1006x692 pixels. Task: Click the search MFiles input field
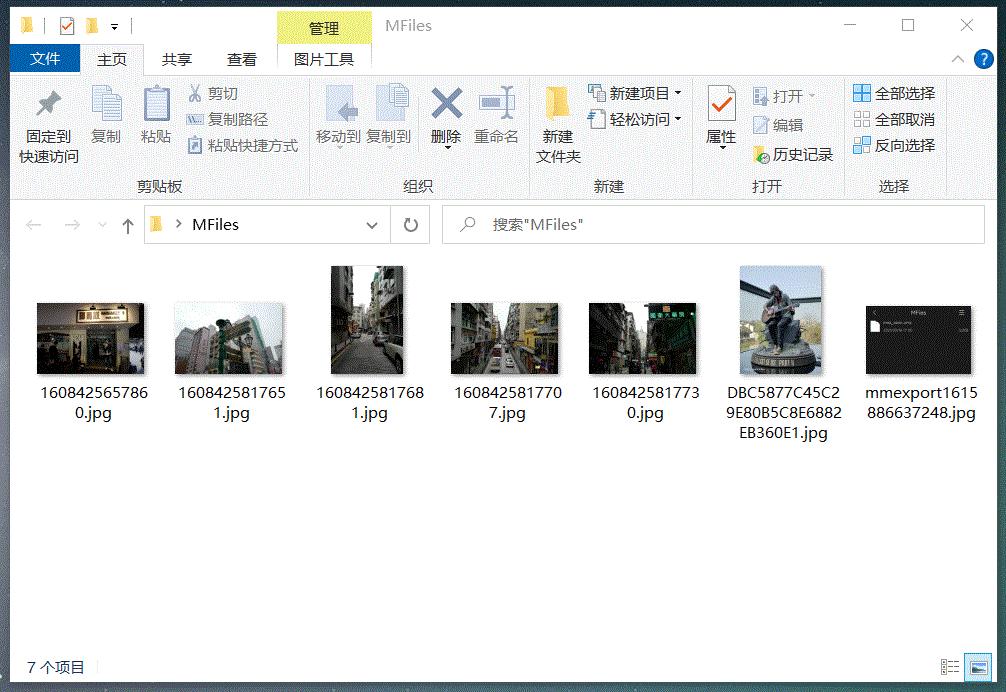pyautogui.click(x=713, y=224)
